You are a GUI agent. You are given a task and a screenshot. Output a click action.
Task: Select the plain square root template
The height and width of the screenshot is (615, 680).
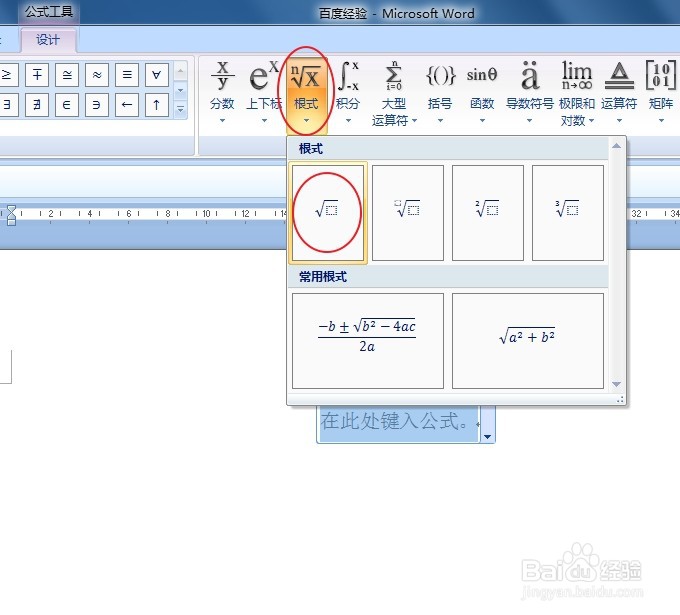[328, 213]
